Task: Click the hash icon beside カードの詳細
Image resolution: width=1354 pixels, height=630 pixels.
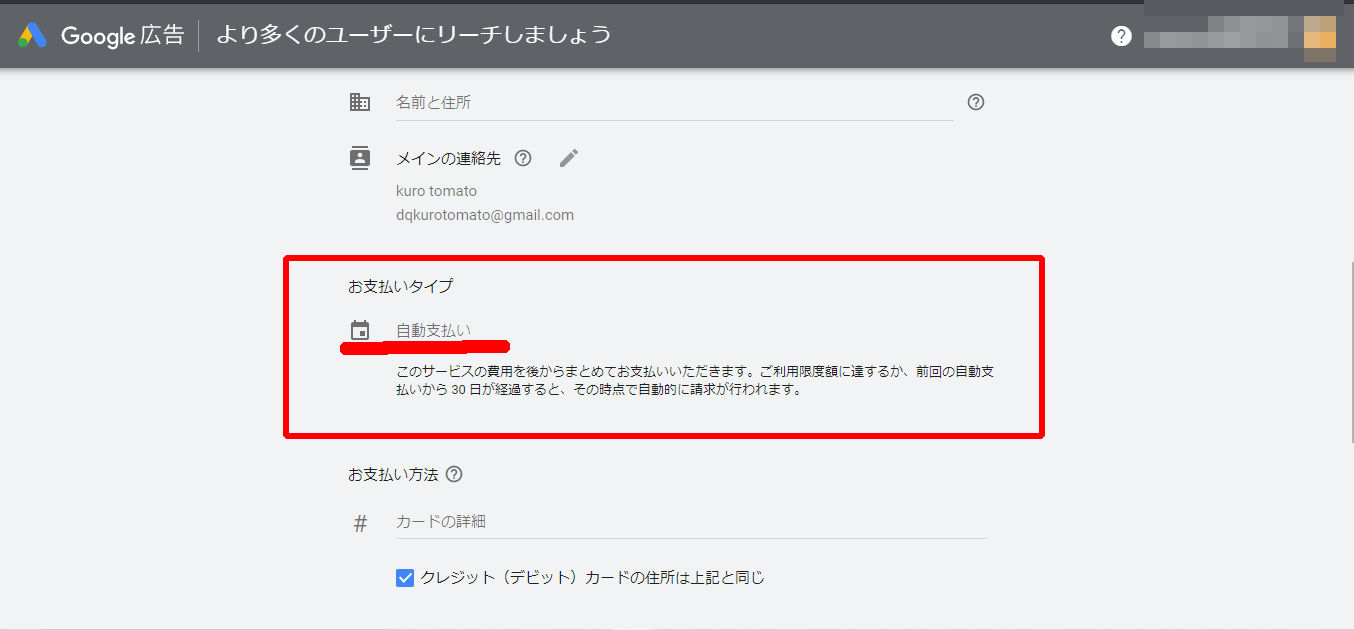Action: click(360, 523)
